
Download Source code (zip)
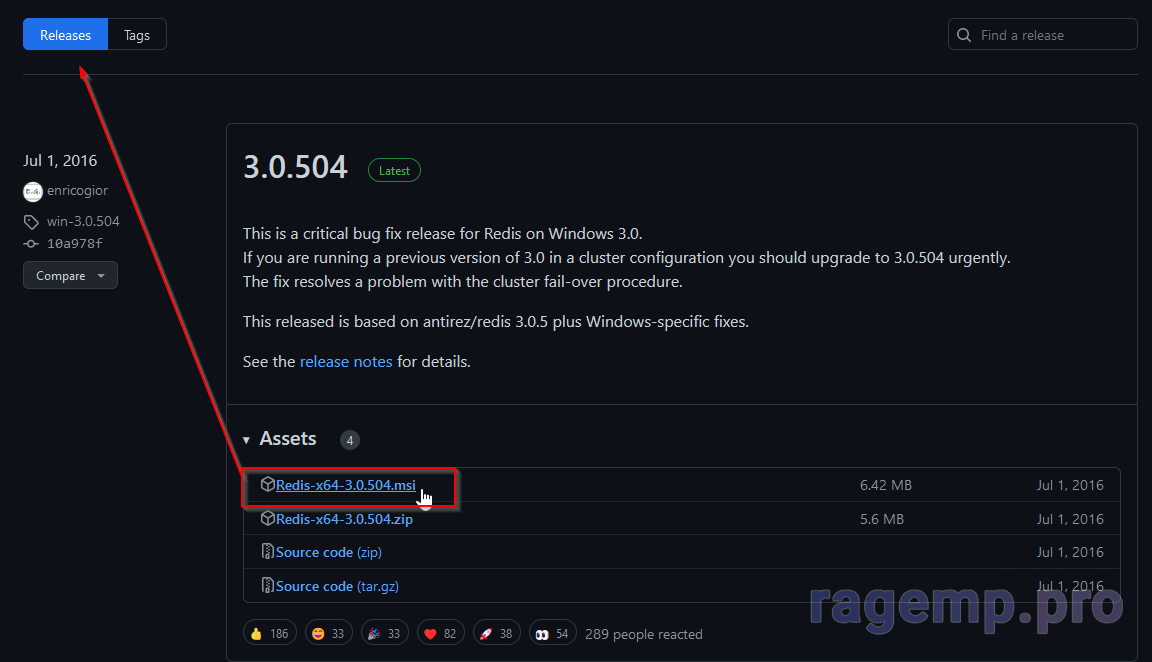[x=329, y=552]
